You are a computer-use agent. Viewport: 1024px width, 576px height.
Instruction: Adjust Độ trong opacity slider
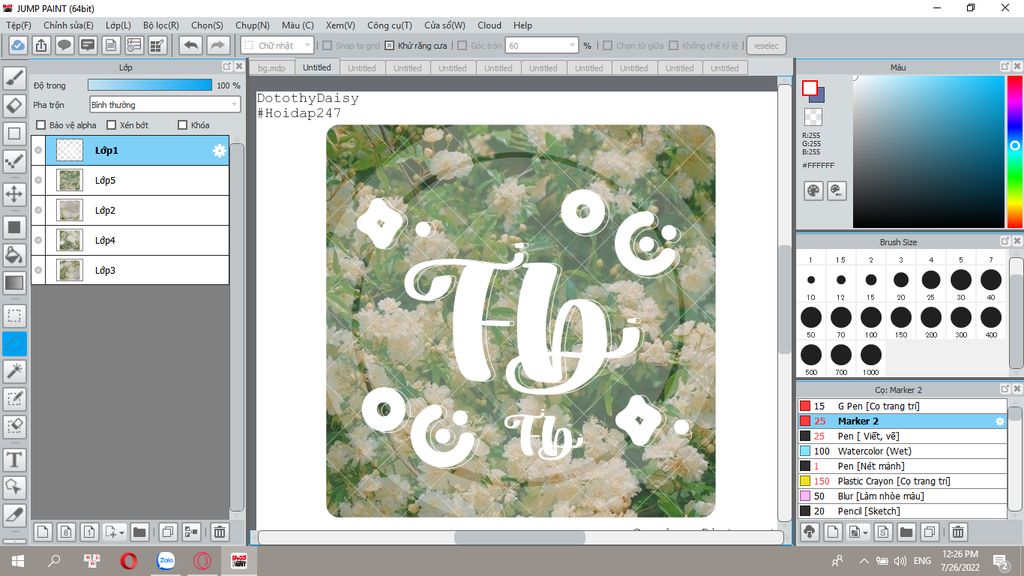click(150, 86)
